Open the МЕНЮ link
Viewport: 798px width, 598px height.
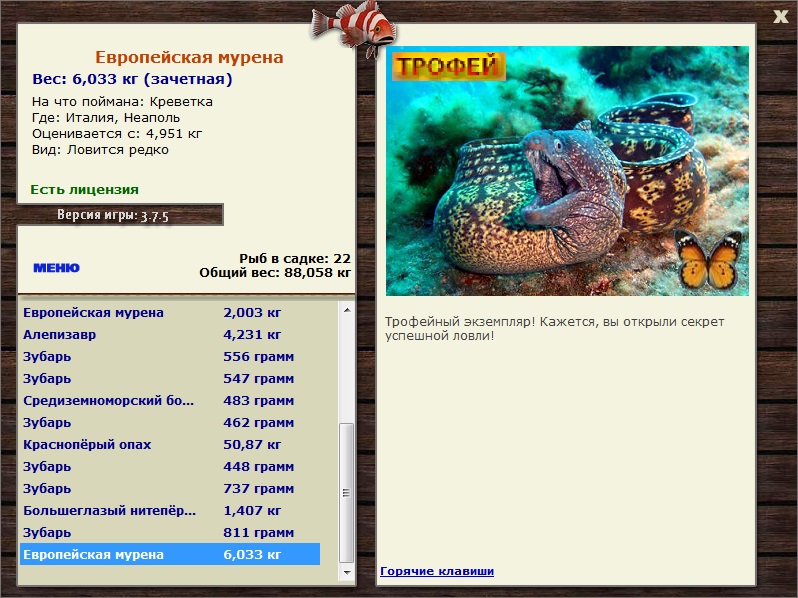click(x=56, y=268)
